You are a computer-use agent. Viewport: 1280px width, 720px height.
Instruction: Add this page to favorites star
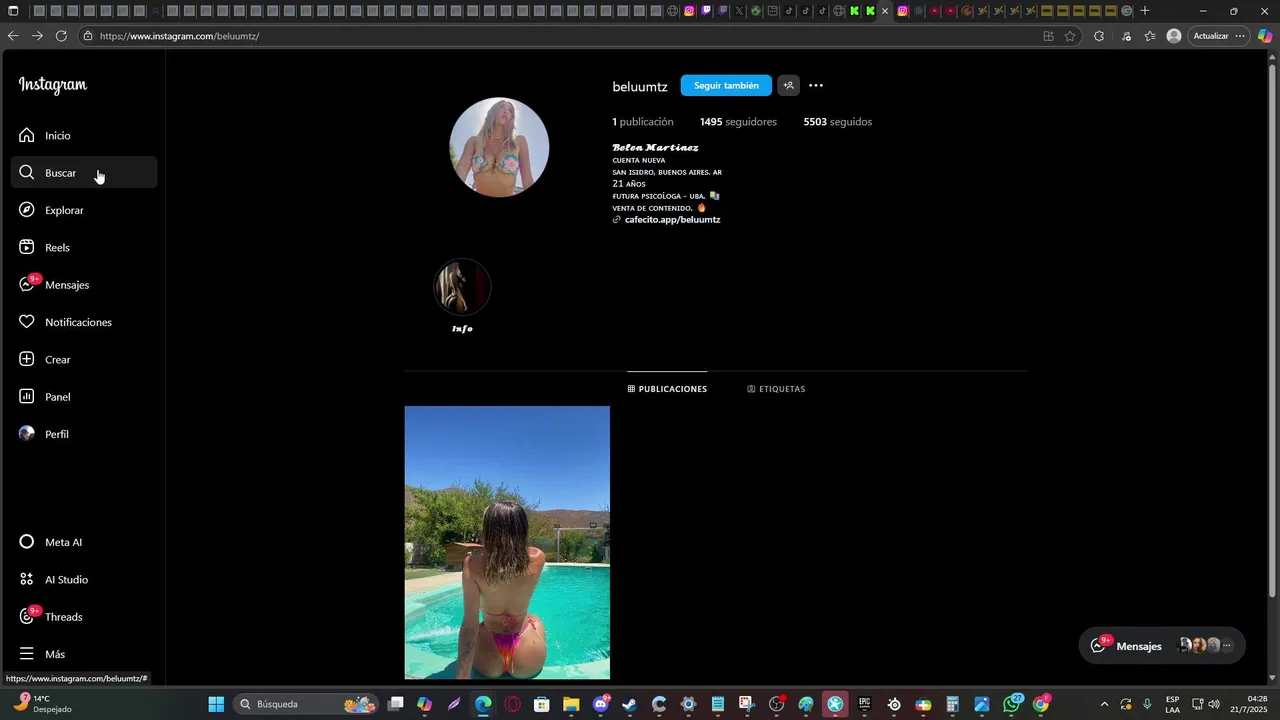[x=1070, y=36]
